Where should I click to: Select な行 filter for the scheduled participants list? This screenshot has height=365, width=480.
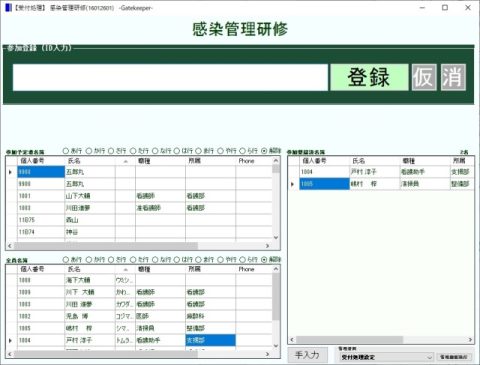tap(155, 151)
